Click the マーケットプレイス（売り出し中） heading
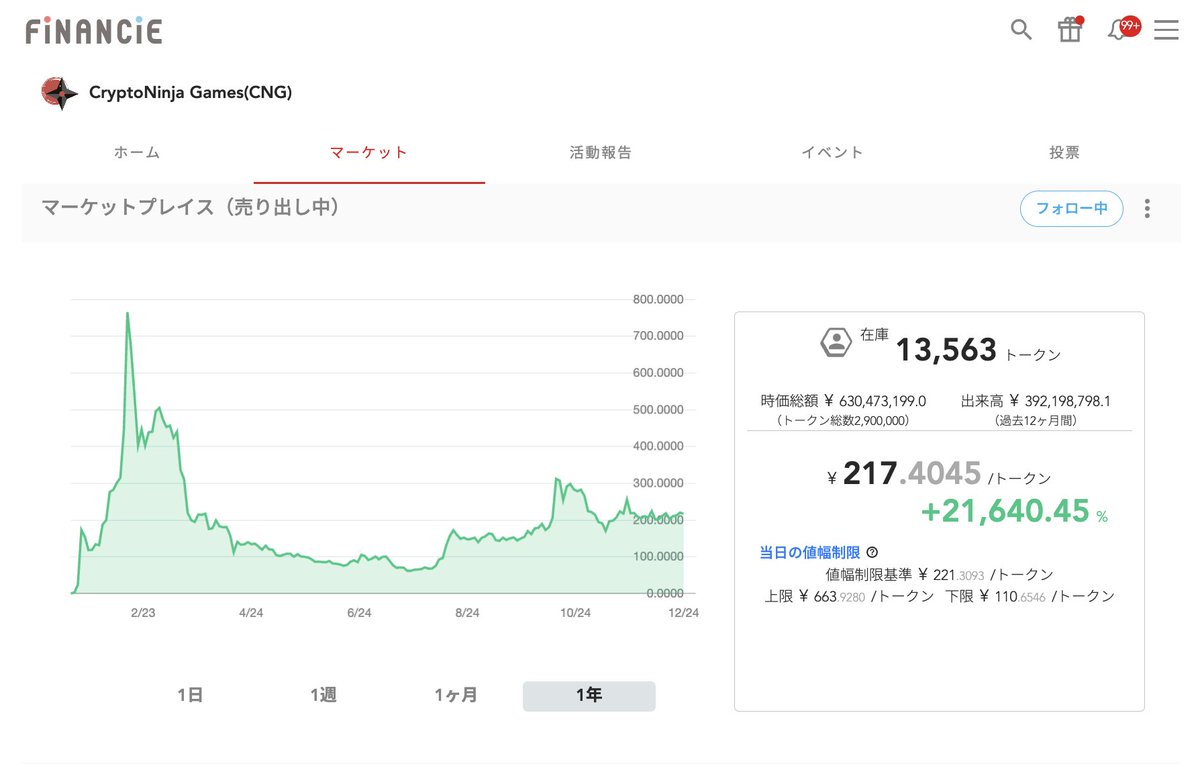Viewport: 1200px width, 764px height. [x=190, y=208]
